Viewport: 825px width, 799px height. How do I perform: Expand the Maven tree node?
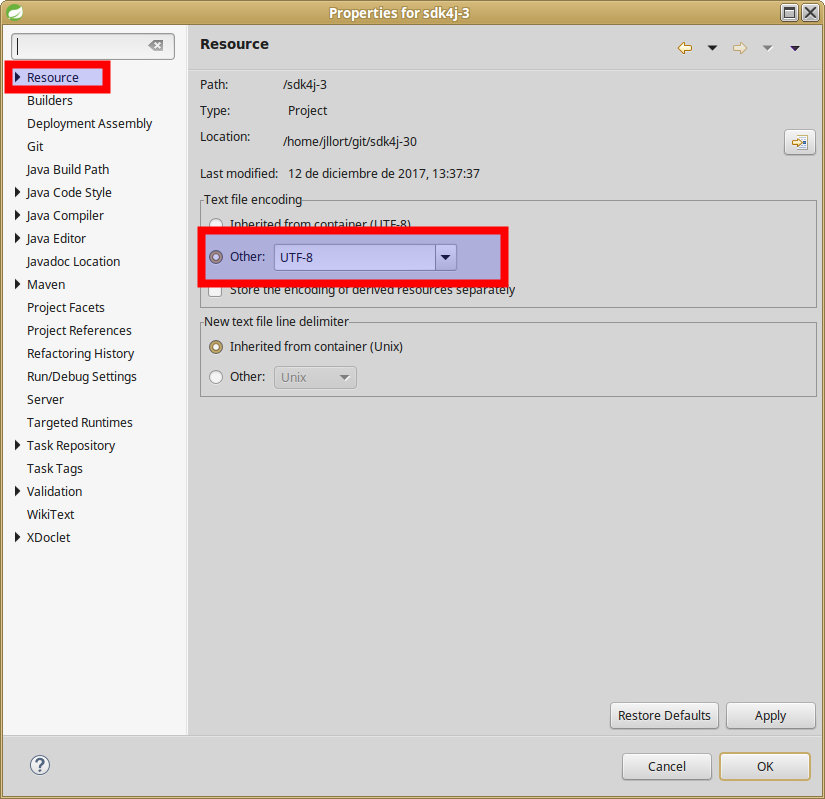click(x=17, y=285)
